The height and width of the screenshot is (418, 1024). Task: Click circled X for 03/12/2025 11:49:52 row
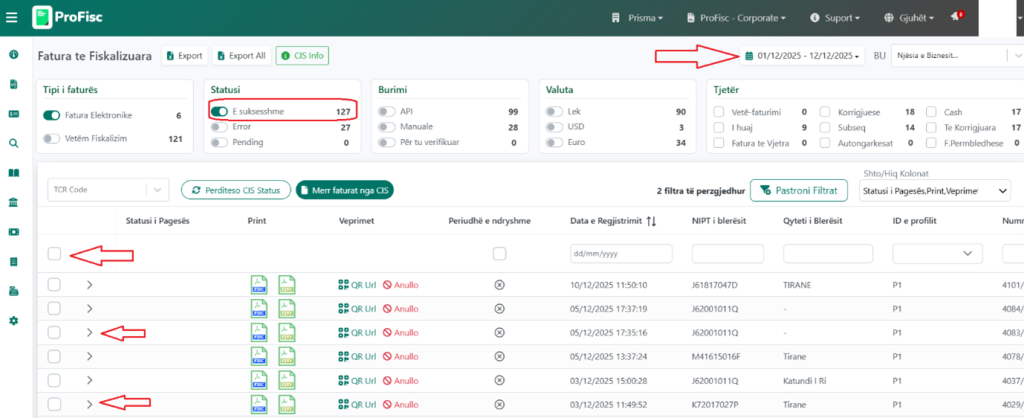499,404
